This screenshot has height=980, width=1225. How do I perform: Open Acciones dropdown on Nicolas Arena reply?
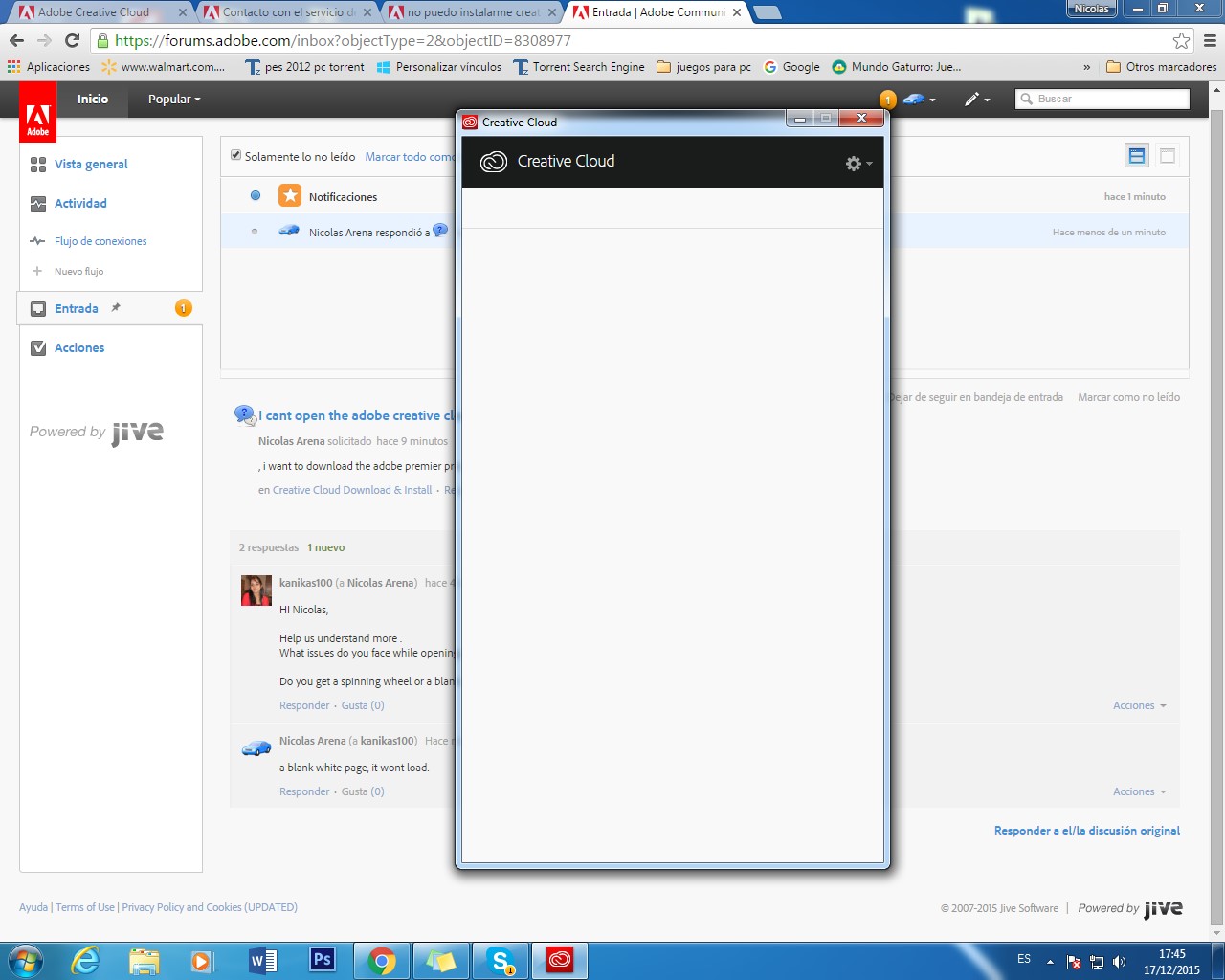(x=1139, y=791)
